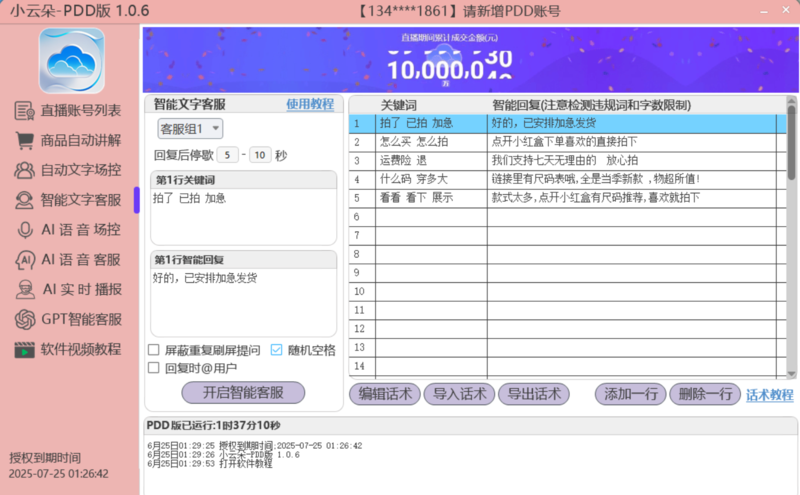Open 软件视频教程 page
The height and width of the screenshot is (495, 800).
81,350
